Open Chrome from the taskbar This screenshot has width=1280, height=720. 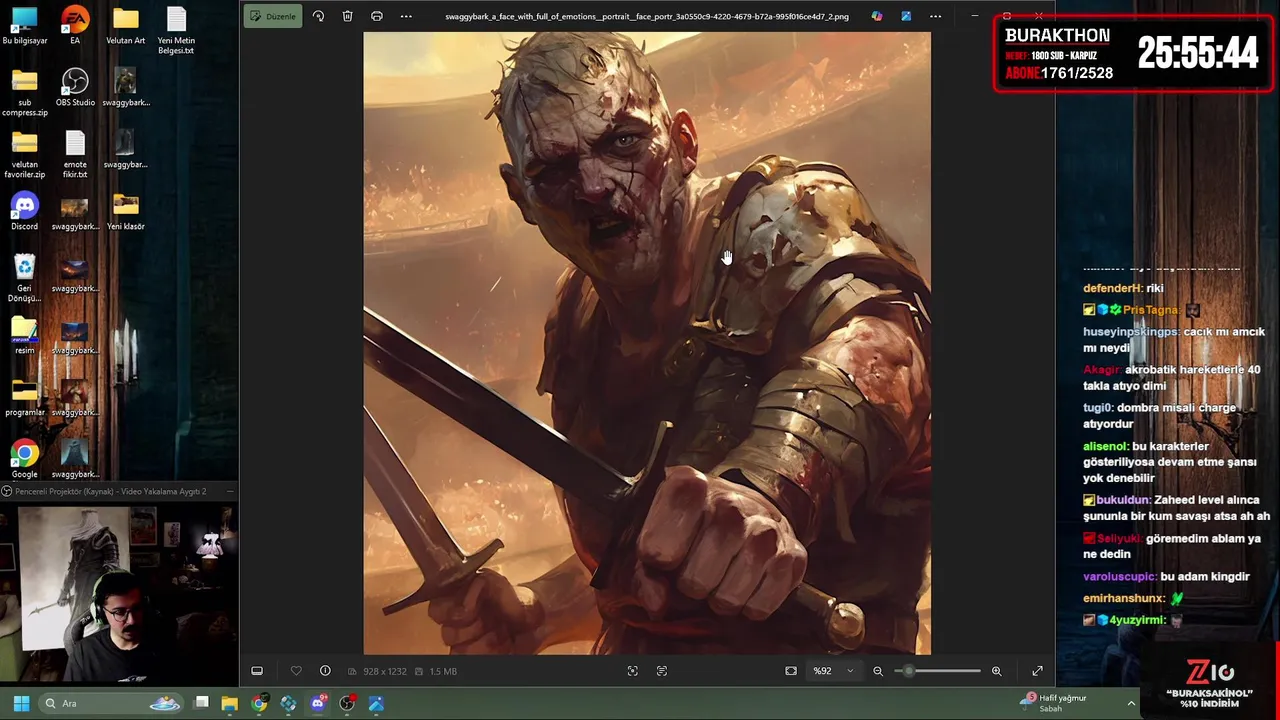(259, 703)
